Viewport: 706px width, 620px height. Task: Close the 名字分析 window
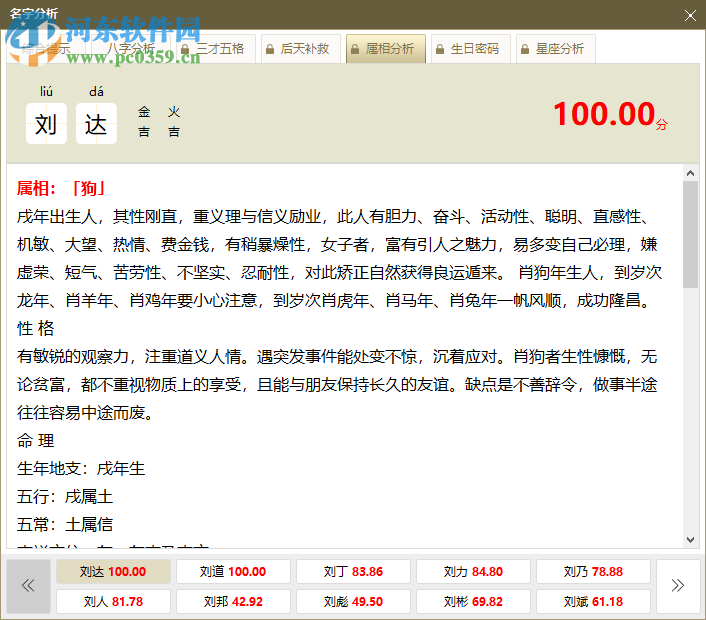pos(690,15)
